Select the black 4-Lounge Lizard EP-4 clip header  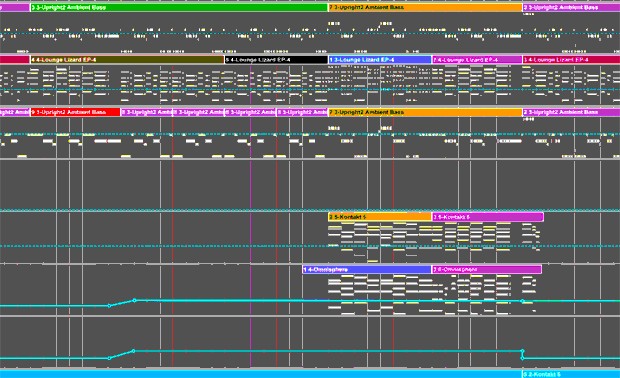coord(276,60)
